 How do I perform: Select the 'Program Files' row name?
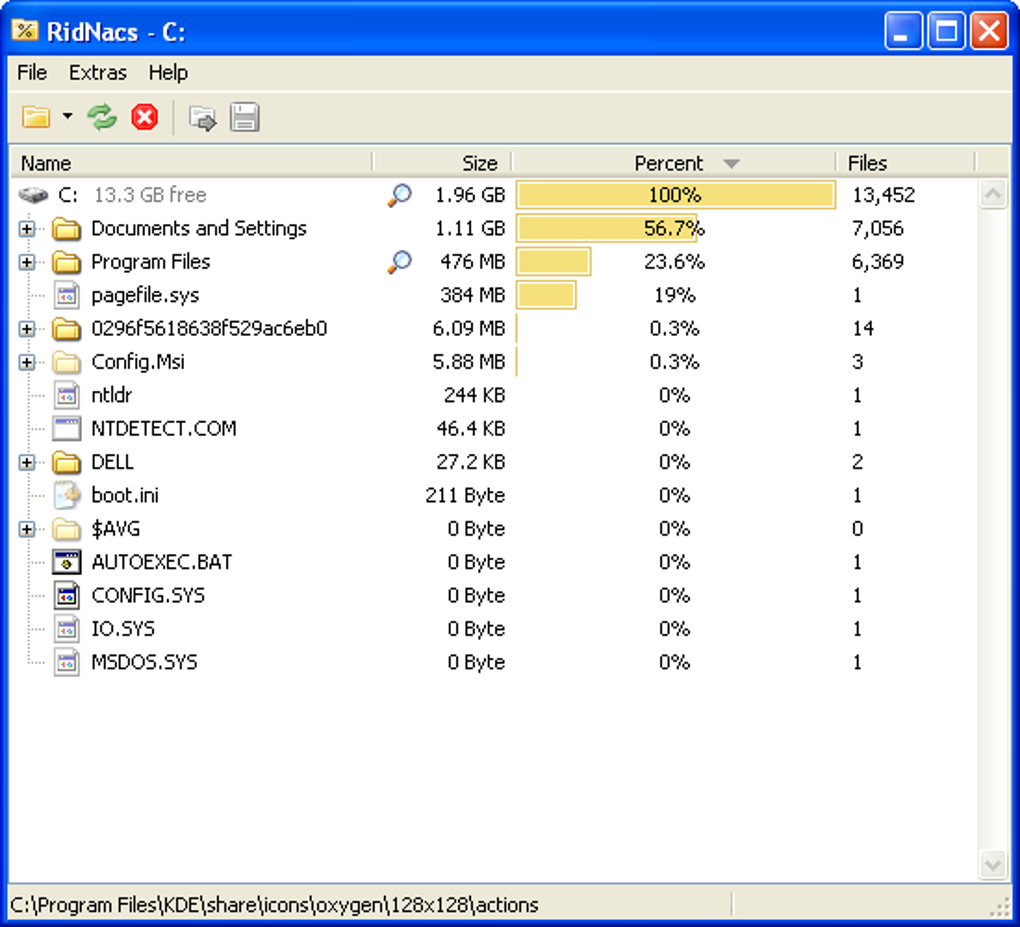pos(150,262)
